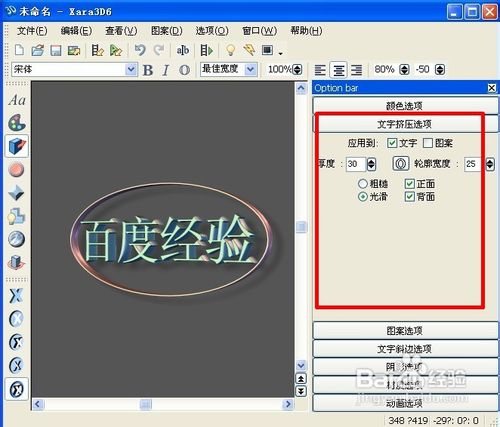Open the animation options tool in left sidebar
The image size is (500, 427).
16,262
